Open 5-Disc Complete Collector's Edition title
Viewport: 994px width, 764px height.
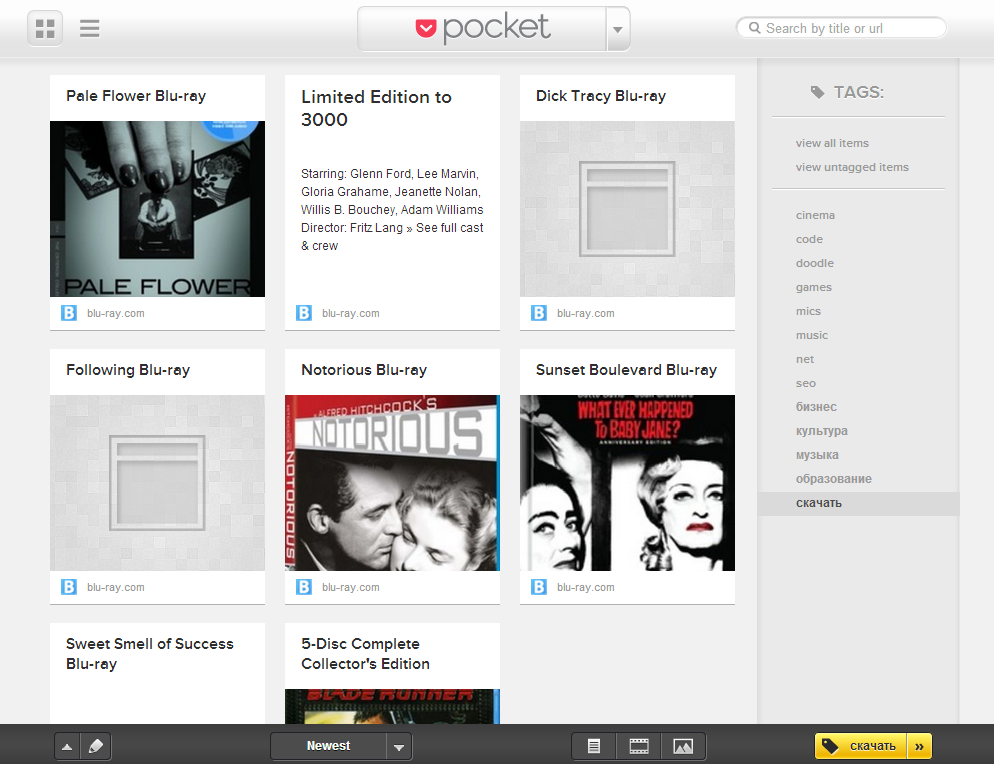coord(365,654)
